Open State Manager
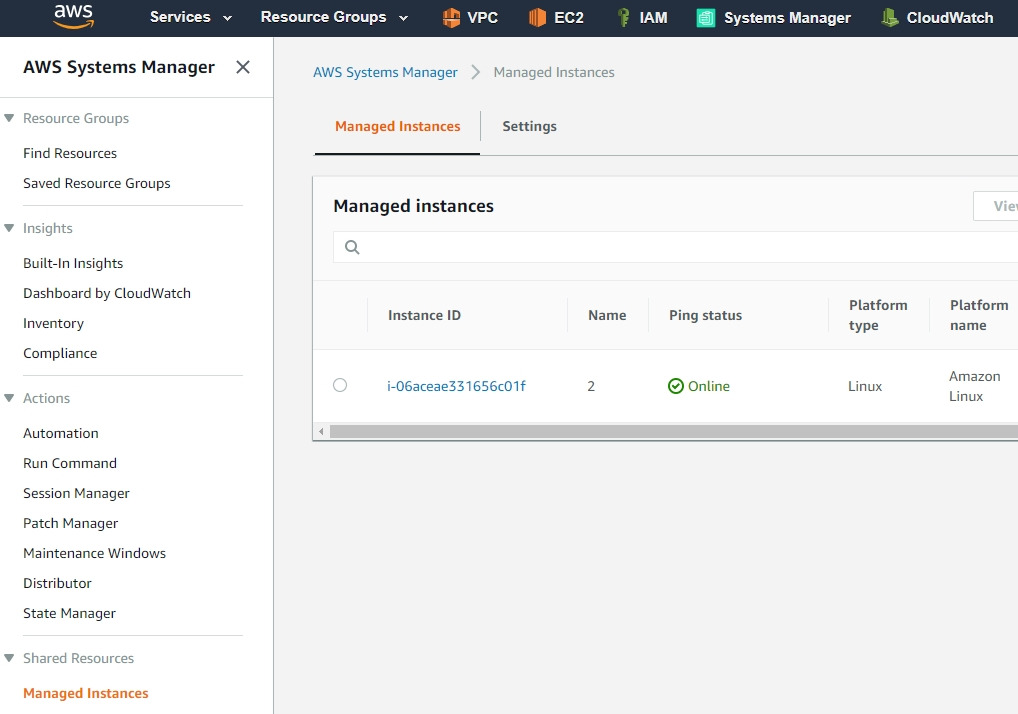This screenshot has width=1018, height=714. [x=69, y=613]
